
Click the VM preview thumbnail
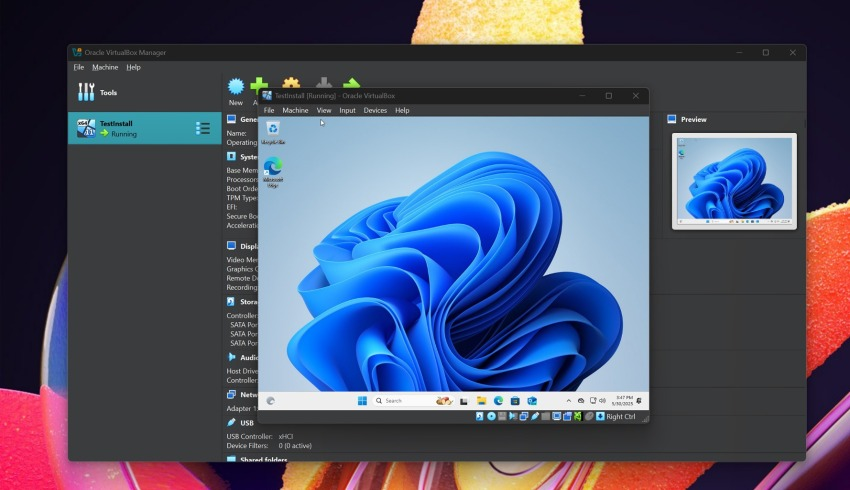point(735,181)
